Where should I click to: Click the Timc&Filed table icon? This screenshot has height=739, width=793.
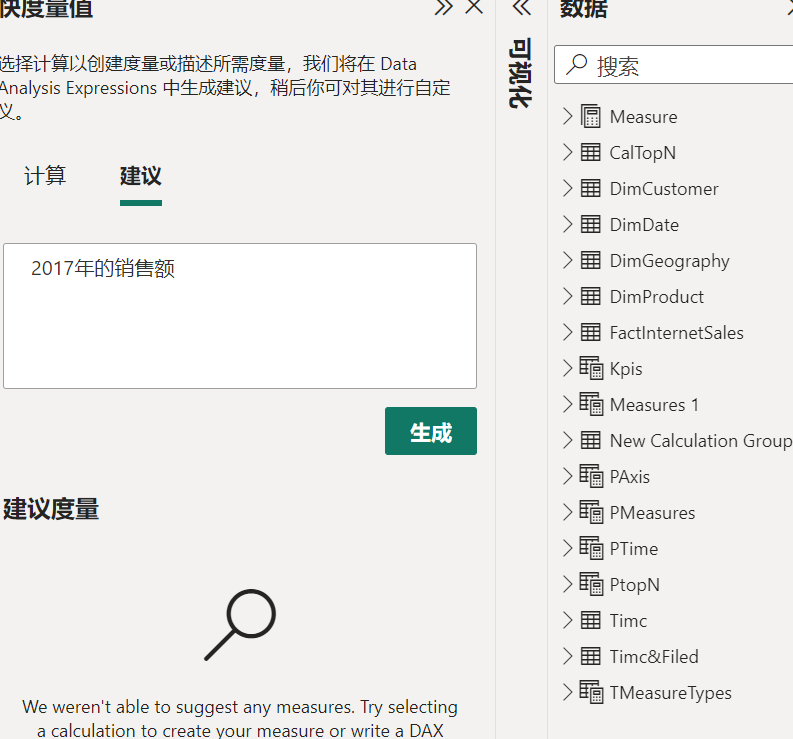tap(591, 656)
